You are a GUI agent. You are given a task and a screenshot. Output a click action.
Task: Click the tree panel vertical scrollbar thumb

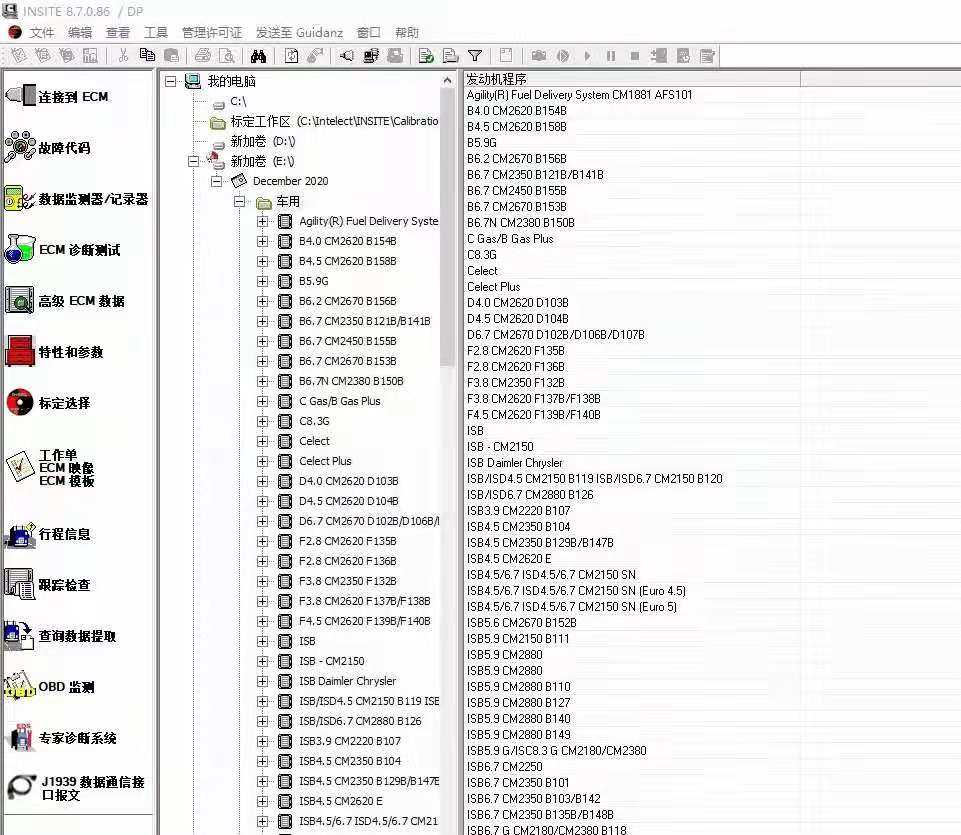447,228
